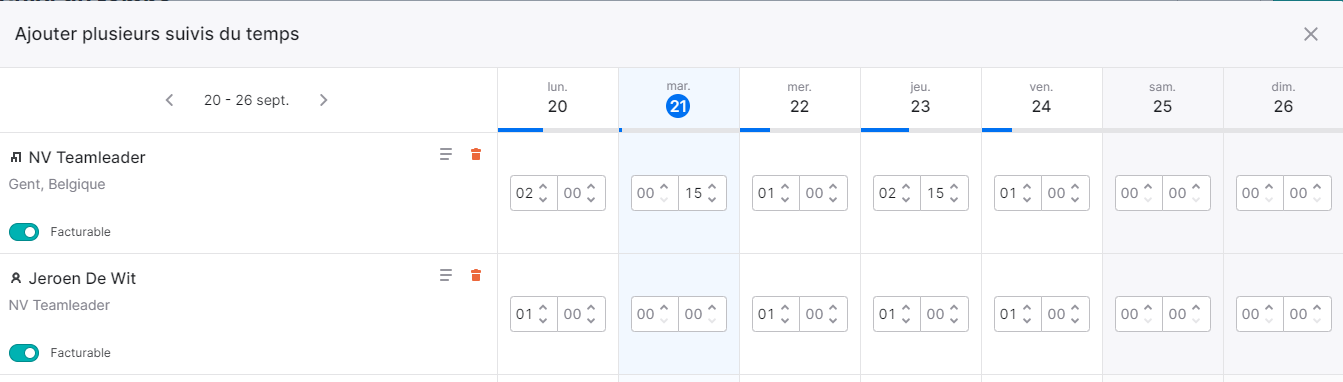Toggle Facturable switch for NV Teamleader
This screenshot has width=1343, height=382.
(x=24, y=232)
